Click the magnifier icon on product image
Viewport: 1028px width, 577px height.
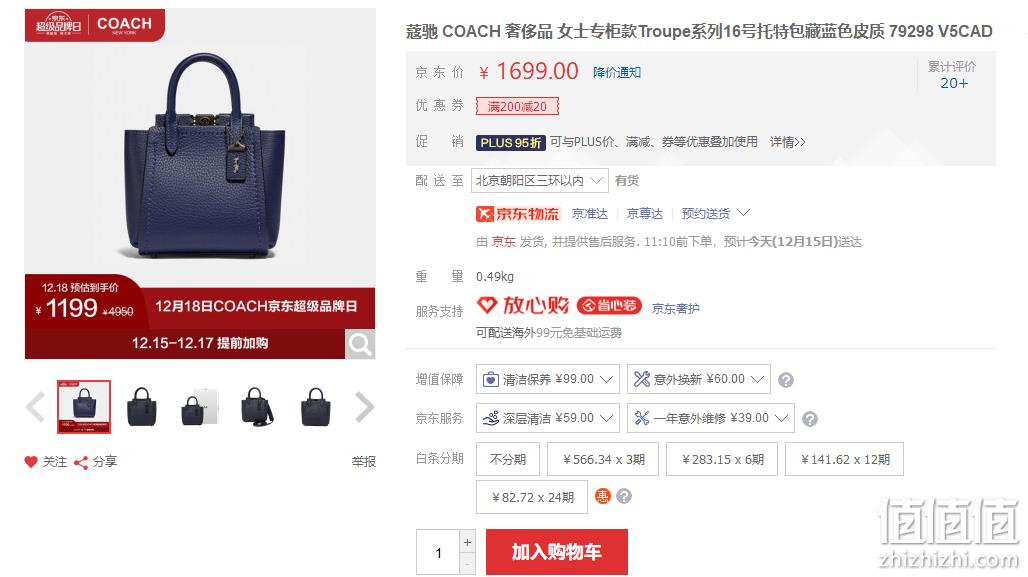click(x=360, y=344)
